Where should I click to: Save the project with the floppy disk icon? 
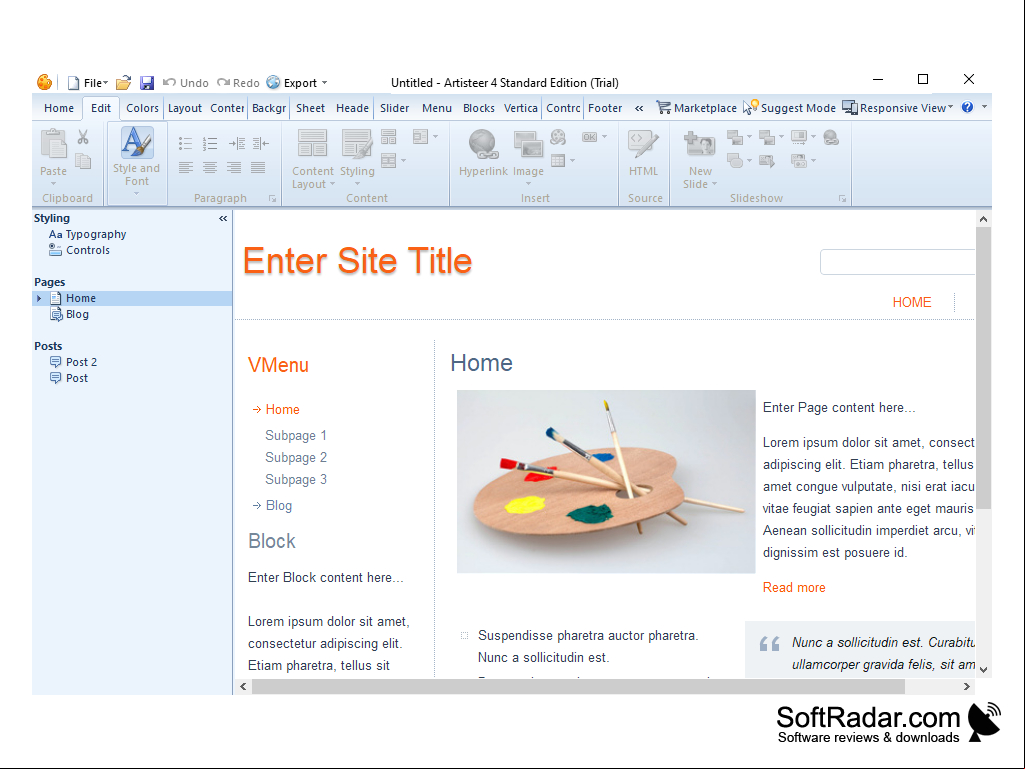(147, 83)
